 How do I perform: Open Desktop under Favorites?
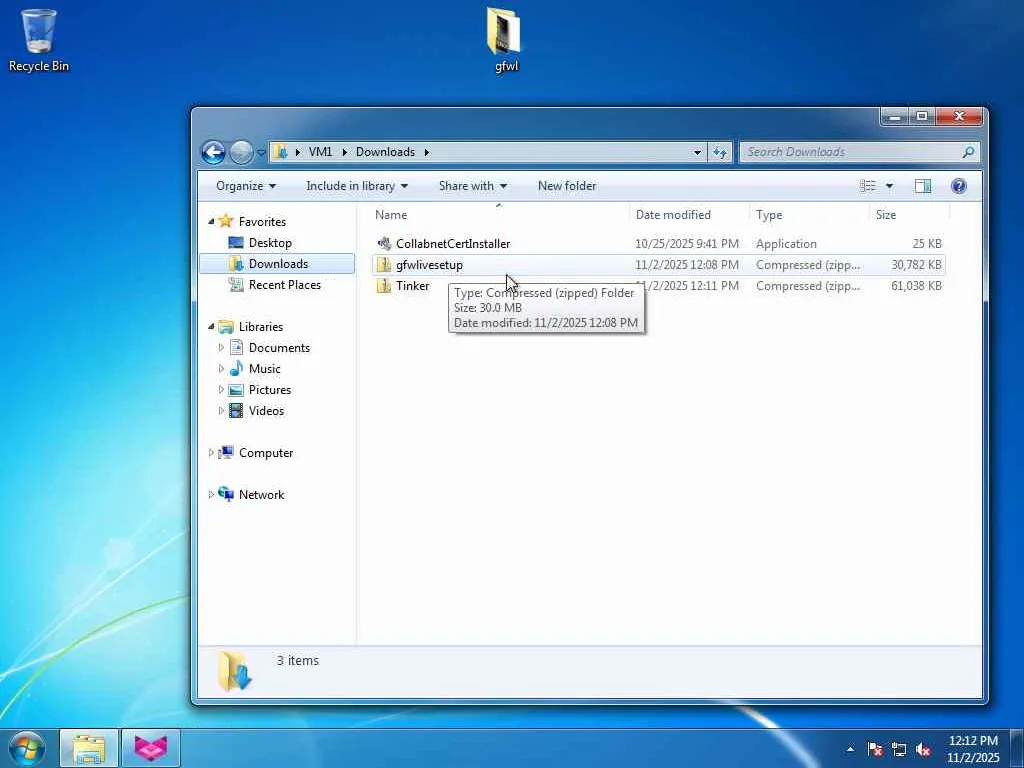[270, 243]
